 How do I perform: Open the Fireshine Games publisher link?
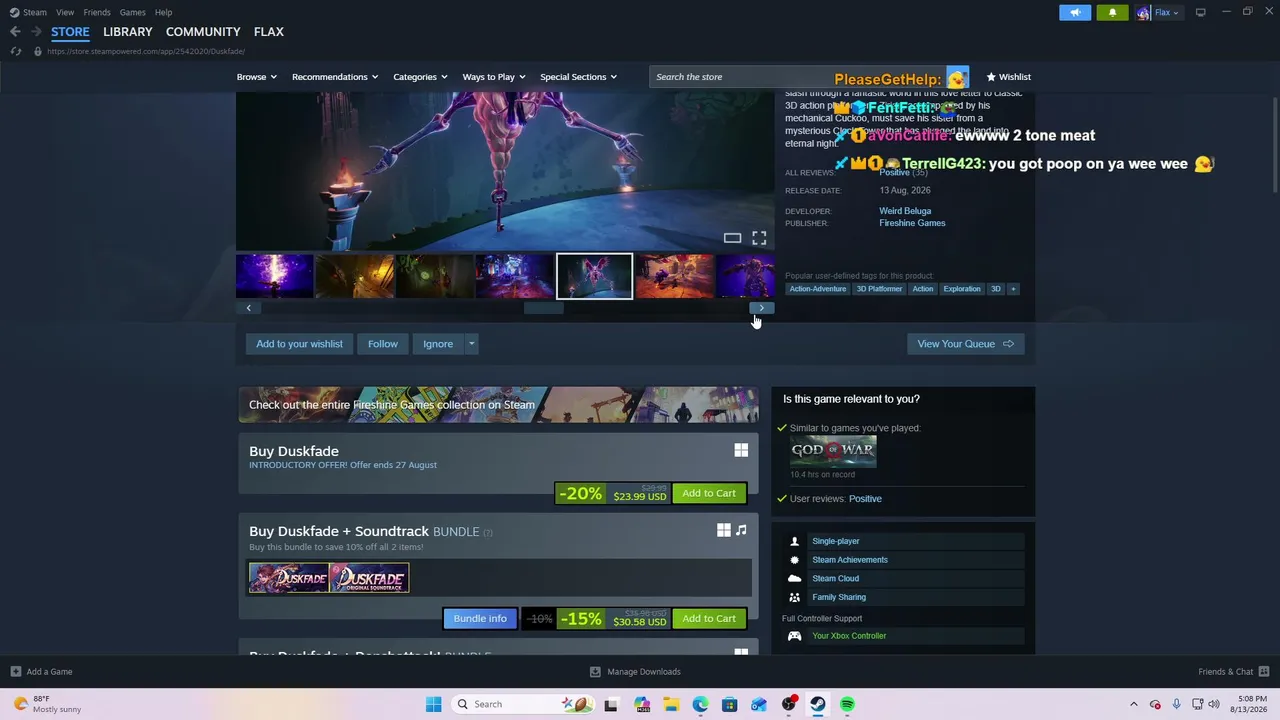click(912, 223)
